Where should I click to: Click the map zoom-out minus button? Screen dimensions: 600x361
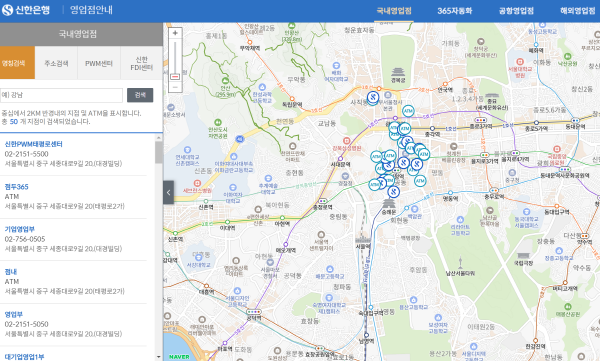pos(175,87)
